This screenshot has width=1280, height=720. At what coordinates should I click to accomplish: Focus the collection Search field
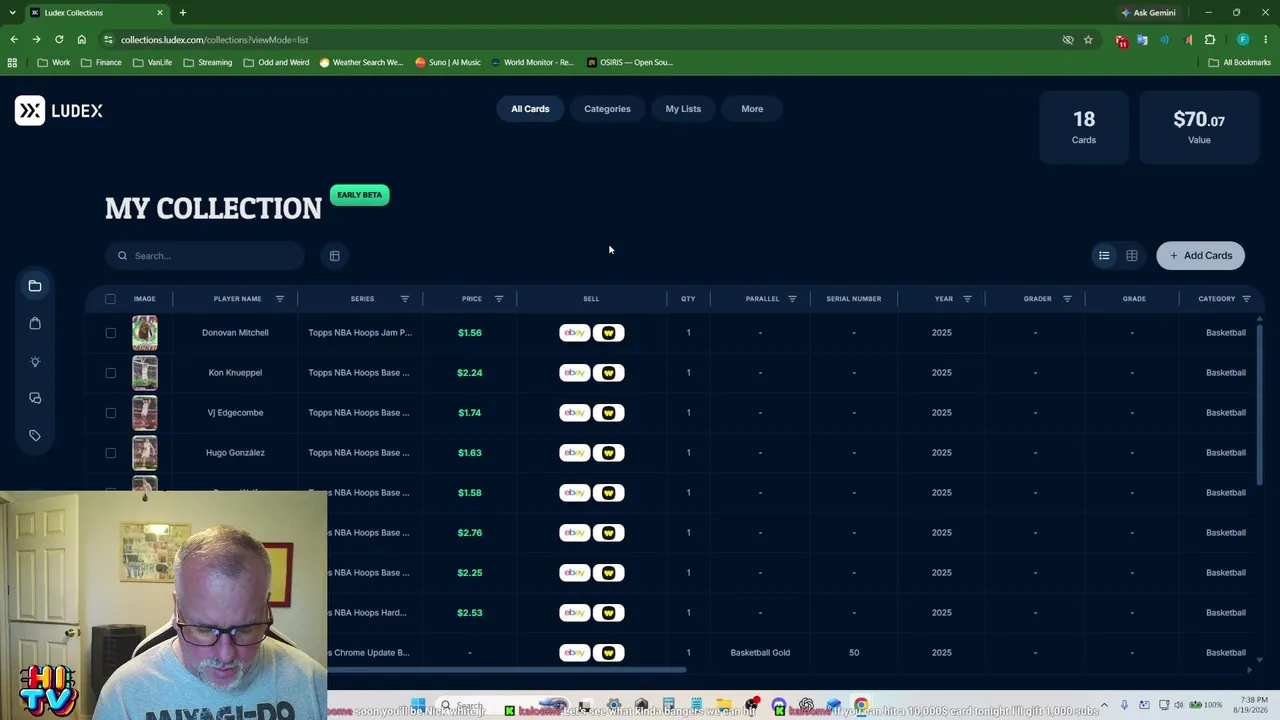(205, 256)
